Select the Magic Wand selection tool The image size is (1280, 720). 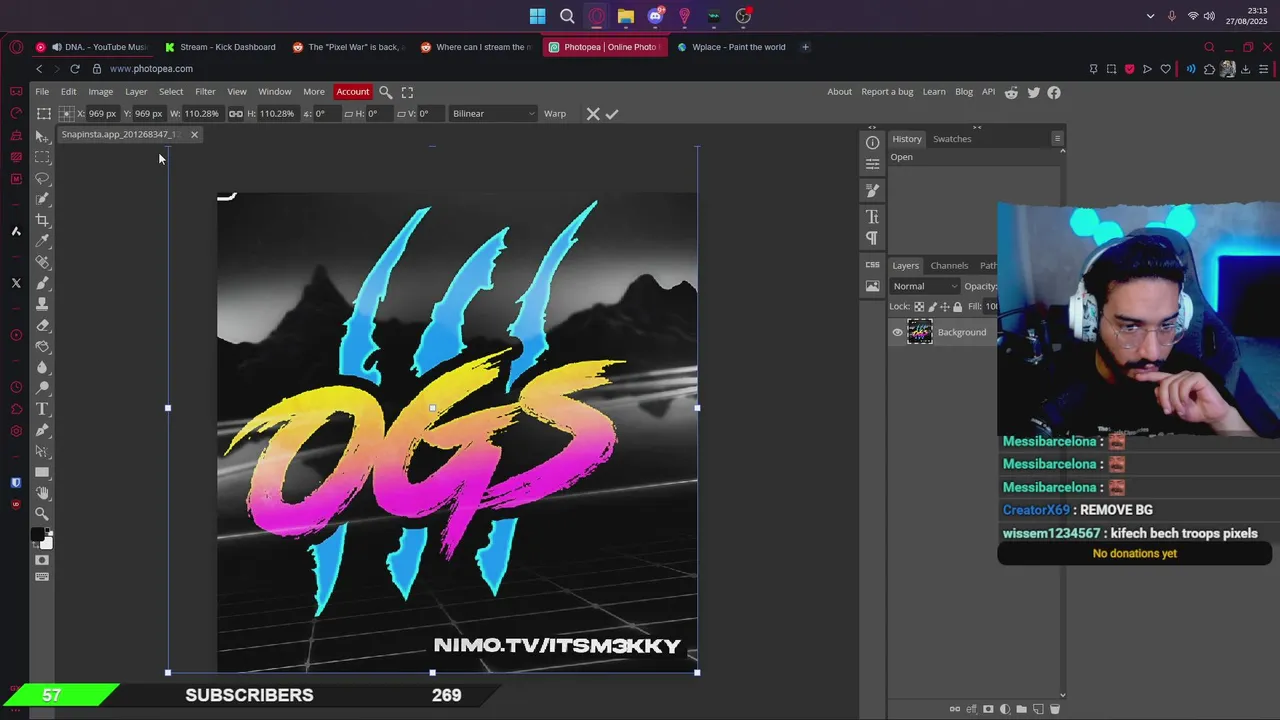pyautogui.click(x=42, y=199)
